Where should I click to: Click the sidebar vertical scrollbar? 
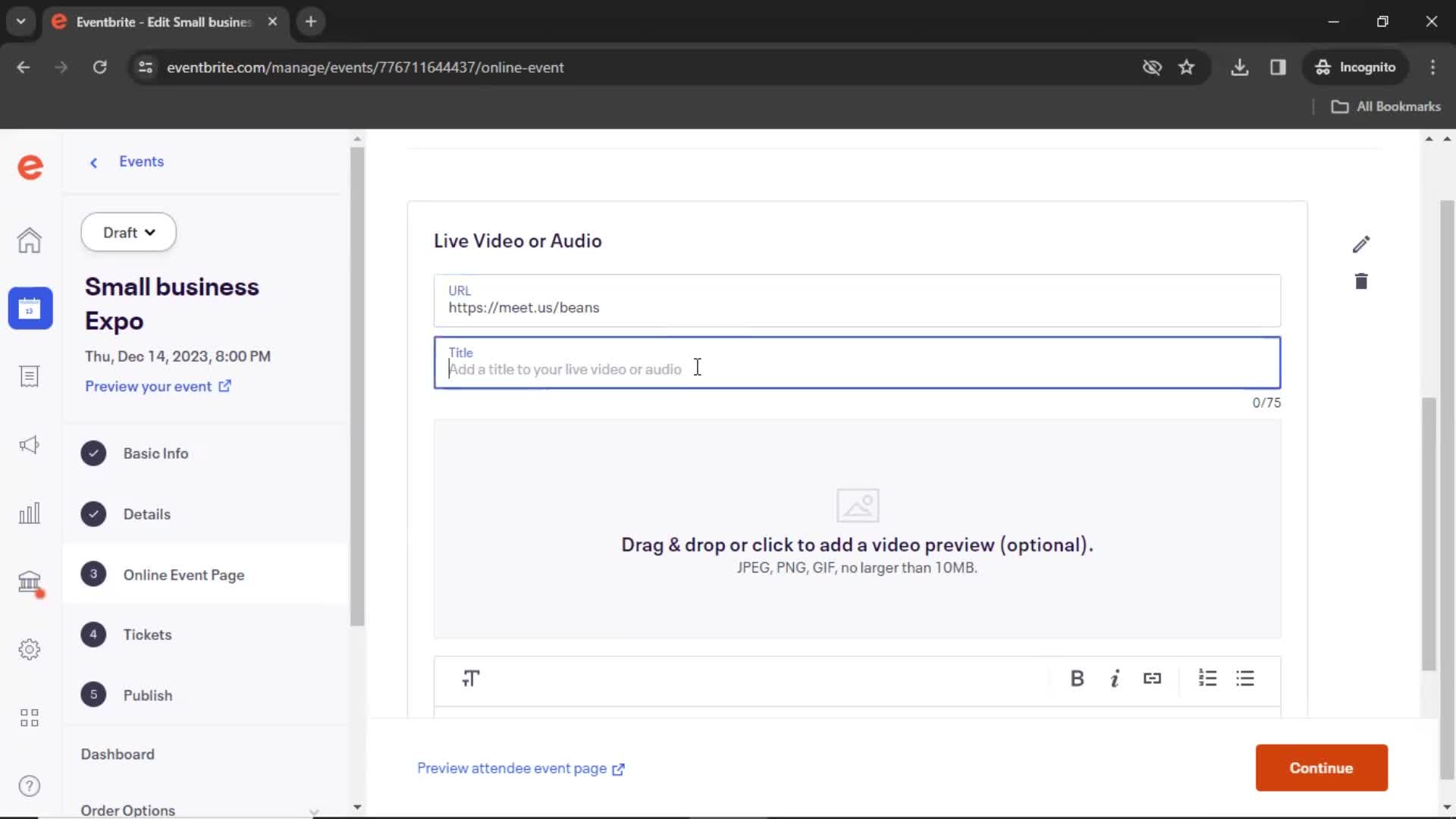(x=357, y=387)
